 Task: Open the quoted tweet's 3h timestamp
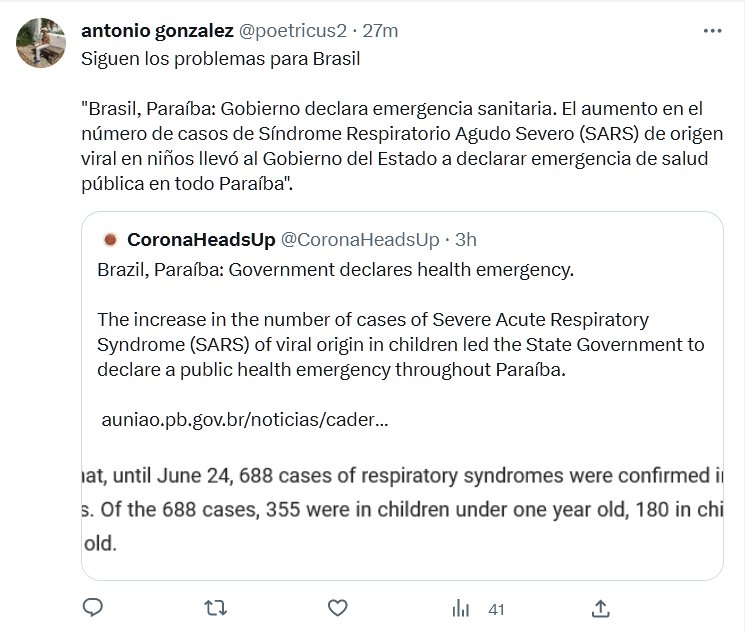pos(465,240)
